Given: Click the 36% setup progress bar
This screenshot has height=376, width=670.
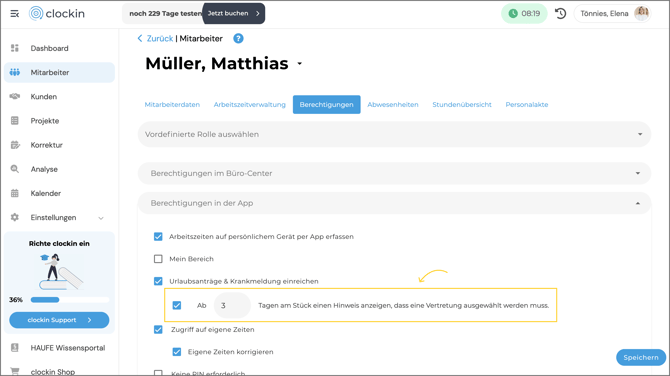Looking at the screenshot, I should [x=70, y=300].
